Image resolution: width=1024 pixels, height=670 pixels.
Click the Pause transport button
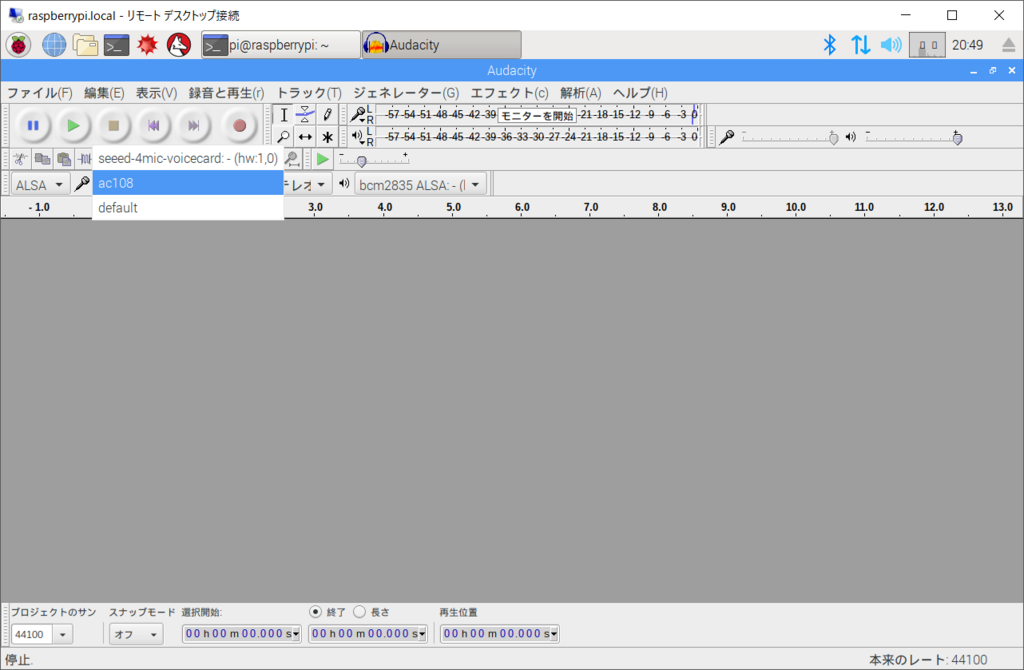click(x=33, y=125)
